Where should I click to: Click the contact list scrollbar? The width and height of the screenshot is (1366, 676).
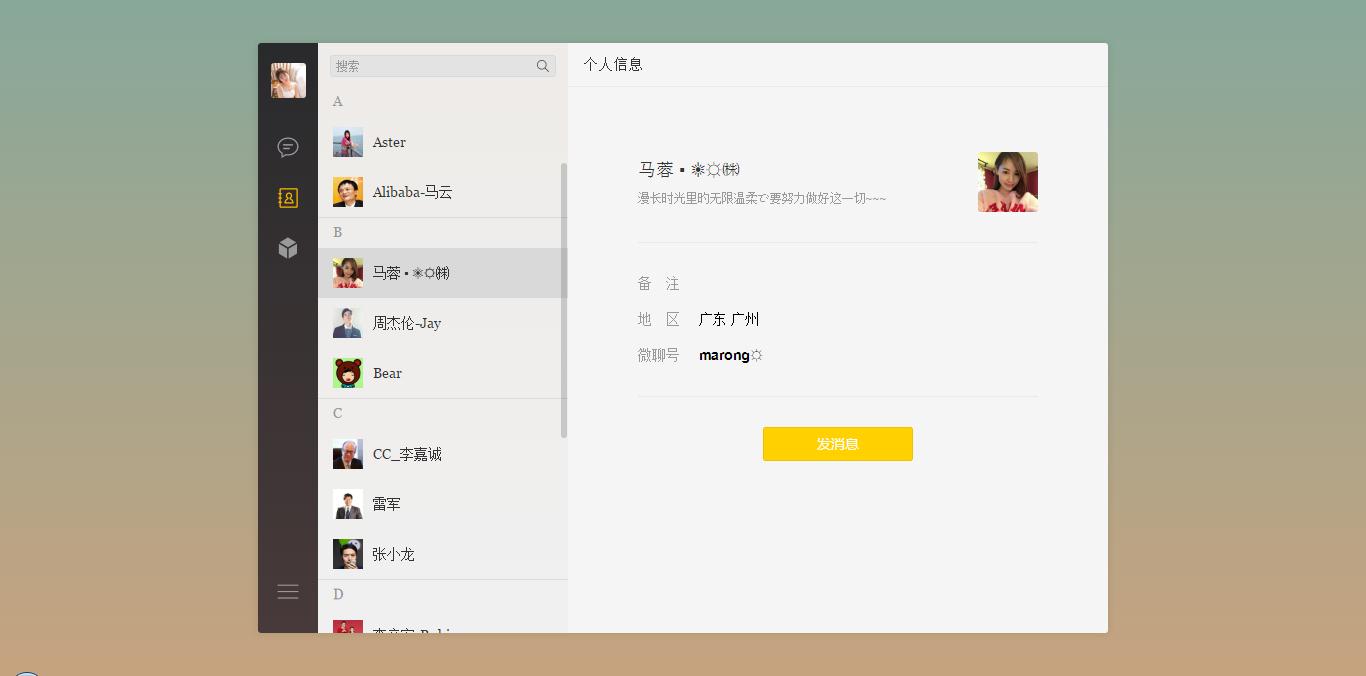point(564,300)
